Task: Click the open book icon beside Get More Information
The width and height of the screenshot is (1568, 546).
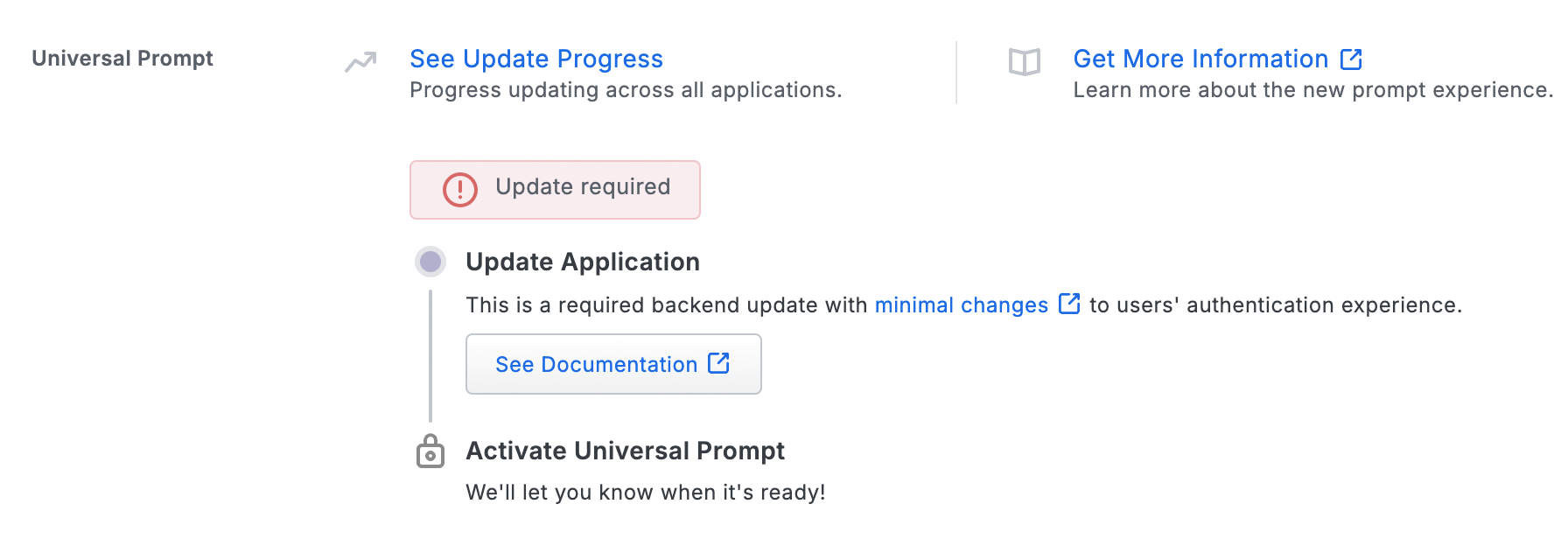Action: tap(1023, 60)
